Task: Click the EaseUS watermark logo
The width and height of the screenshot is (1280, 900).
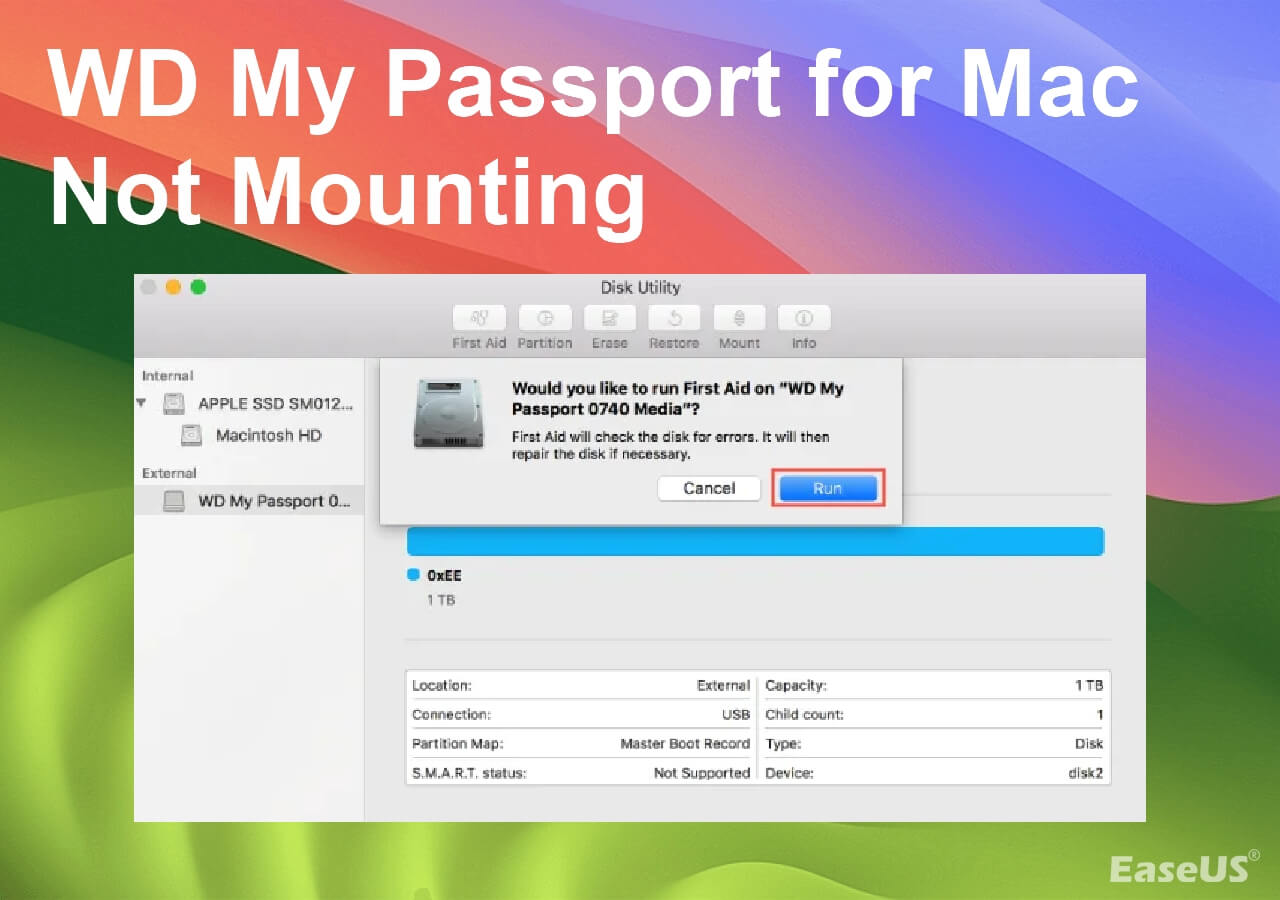Action: [1180, 869]
